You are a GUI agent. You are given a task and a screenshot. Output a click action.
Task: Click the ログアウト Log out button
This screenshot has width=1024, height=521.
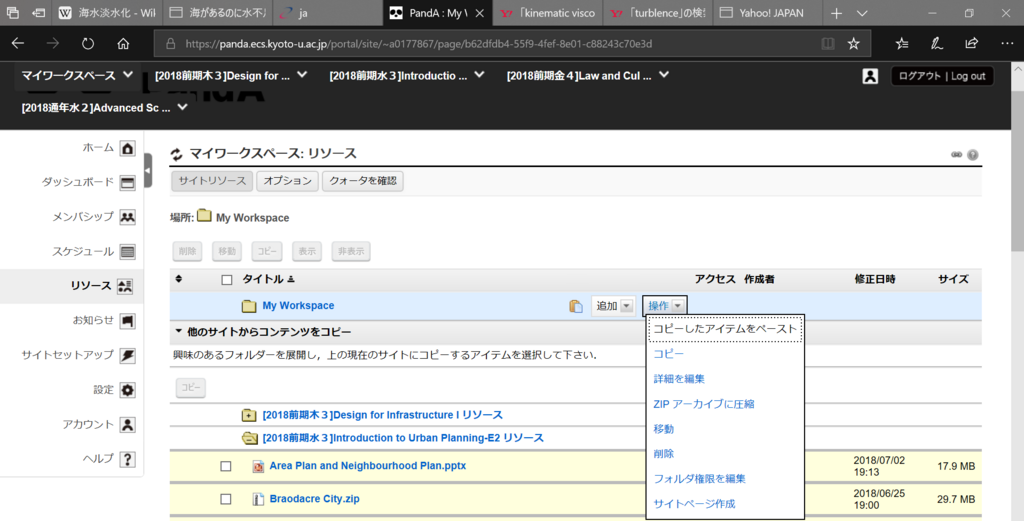tap(942, 76)
